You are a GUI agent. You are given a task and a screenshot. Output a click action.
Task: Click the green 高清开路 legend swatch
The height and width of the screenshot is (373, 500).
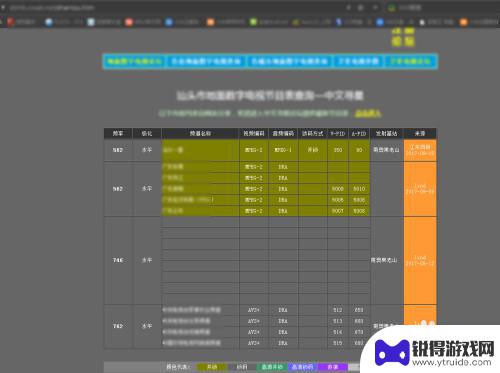272,367
